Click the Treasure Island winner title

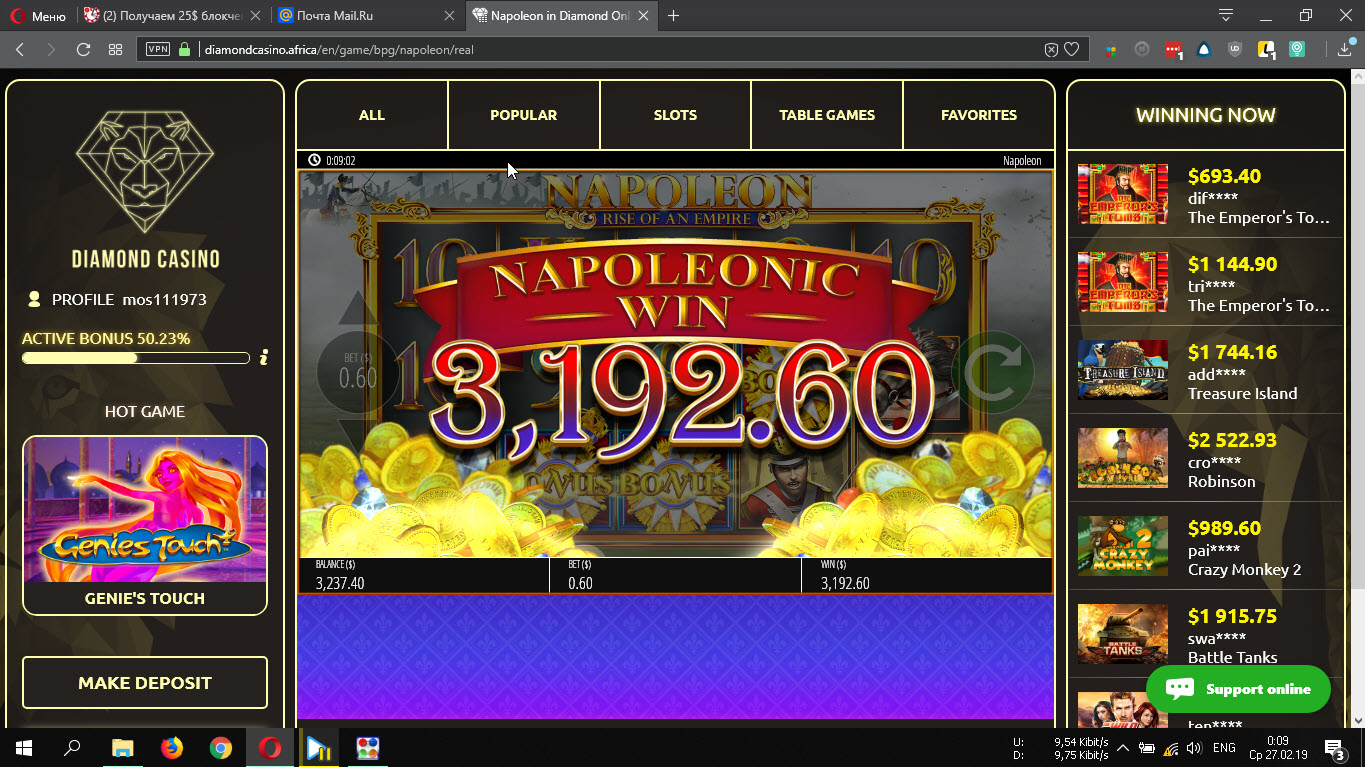(x=1243, y=394)
